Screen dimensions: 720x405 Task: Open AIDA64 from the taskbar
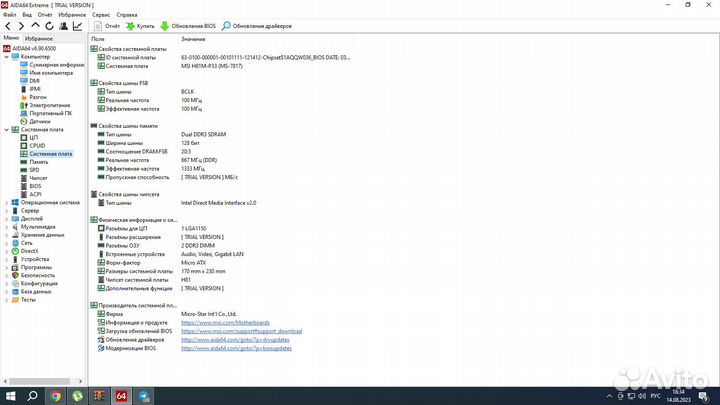click(x=121, y=396)
